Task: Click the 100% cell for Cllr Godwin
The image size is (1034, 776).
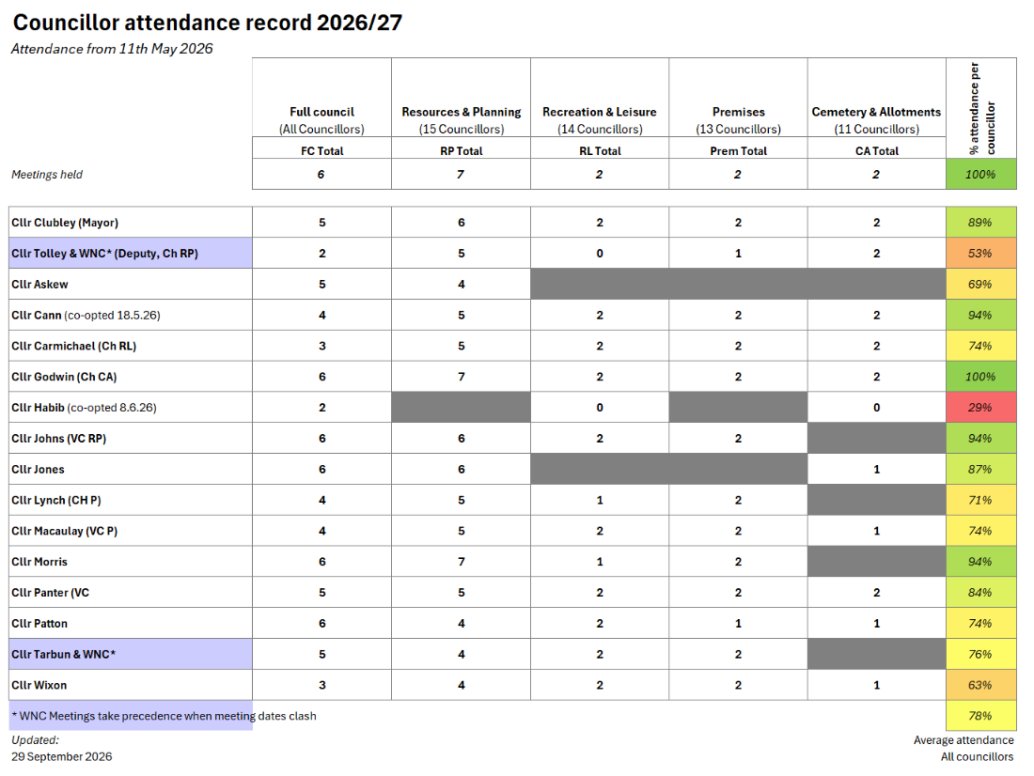Action: [981, 377]
